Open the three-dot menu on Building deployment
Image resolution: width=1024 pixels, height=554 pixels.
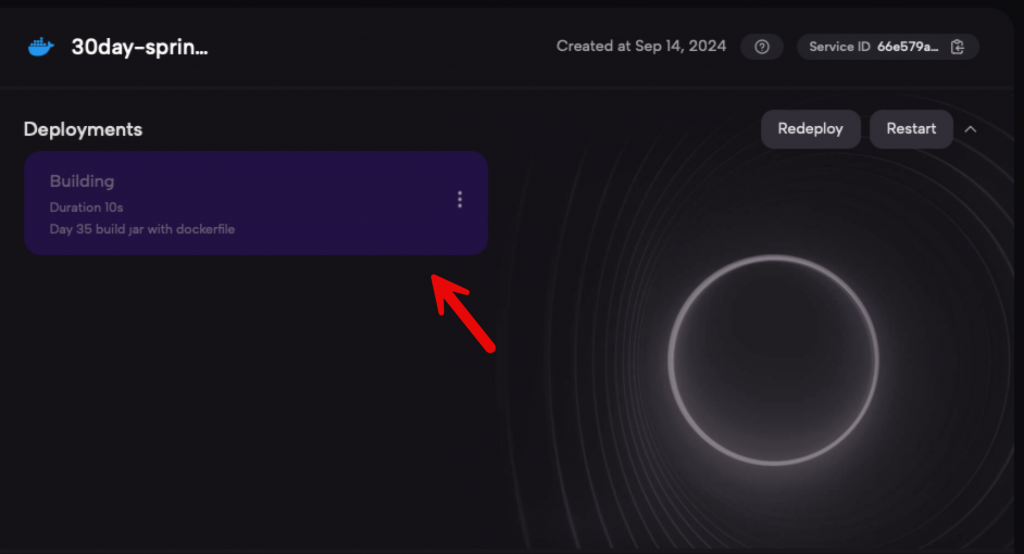(x=460, y=199)
